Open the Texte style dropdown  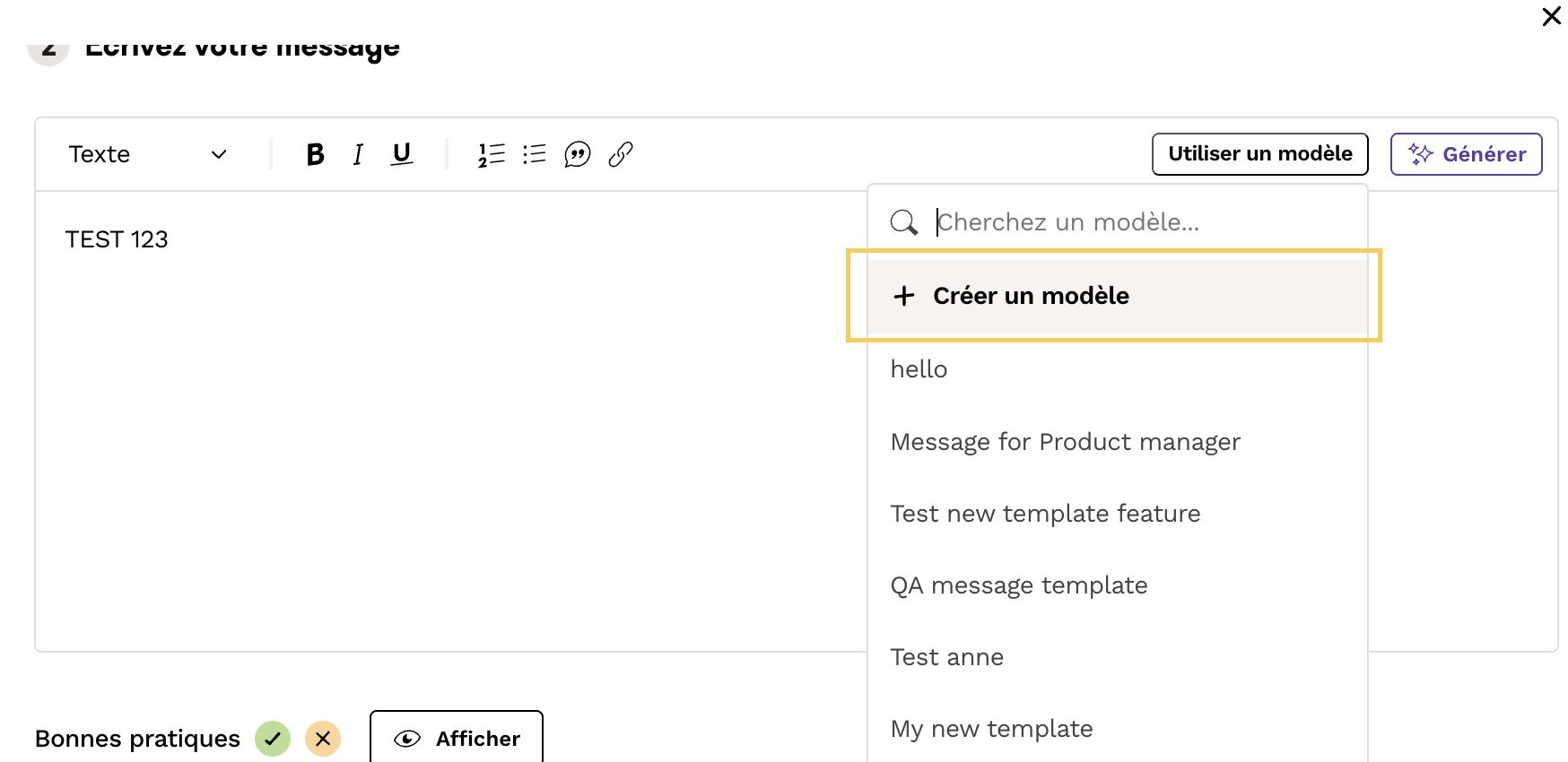(x=148, y=154)
